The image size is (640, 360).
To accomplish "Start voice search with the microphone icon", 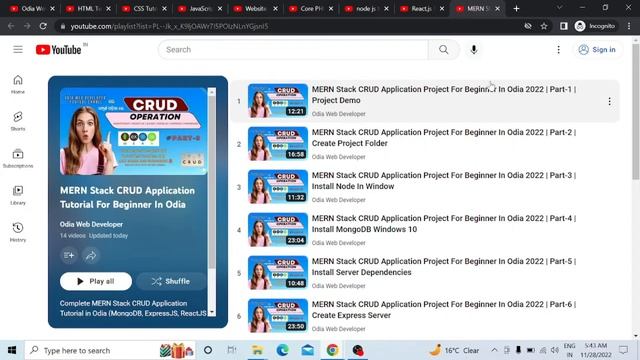I will tap(473, 49).
